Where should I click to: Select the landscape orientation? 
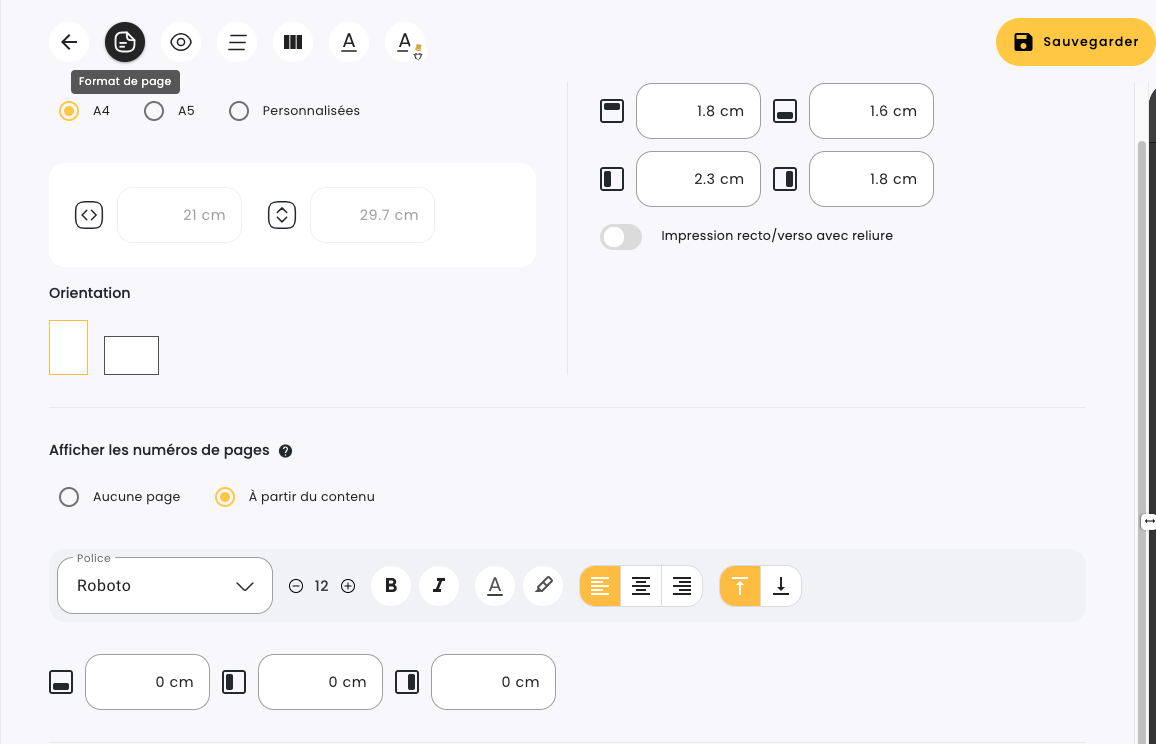(131, 355)
